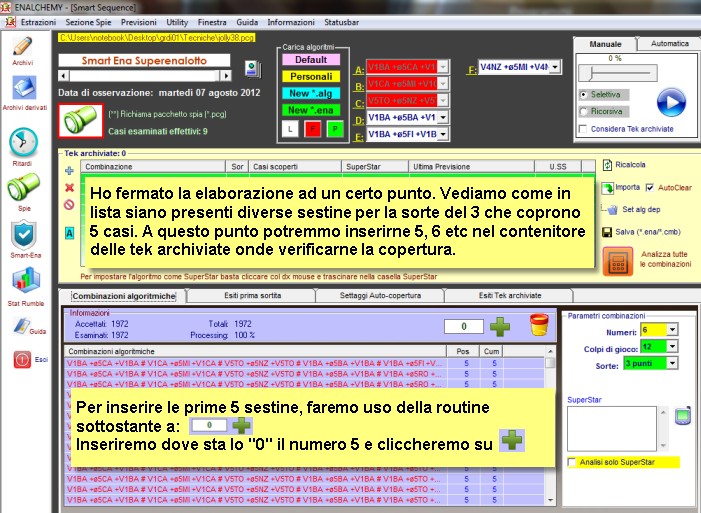Viewport: 701px width, 513px height.
Task: Open the Spie flashlight sidebar icon
Action: point(23,187)
